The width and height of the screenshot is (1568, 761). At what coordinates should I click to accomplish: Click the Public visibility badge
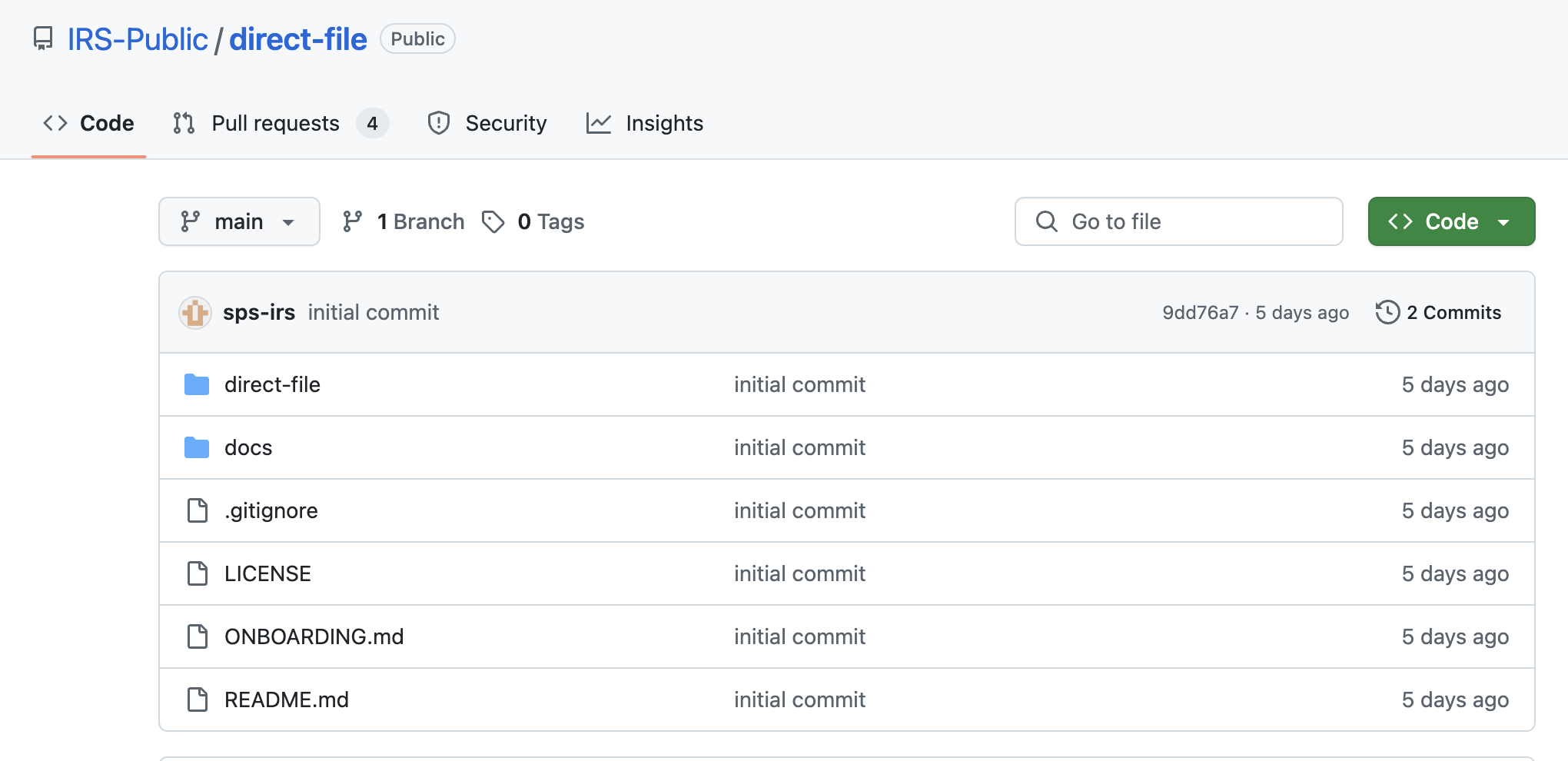point(417,39)
